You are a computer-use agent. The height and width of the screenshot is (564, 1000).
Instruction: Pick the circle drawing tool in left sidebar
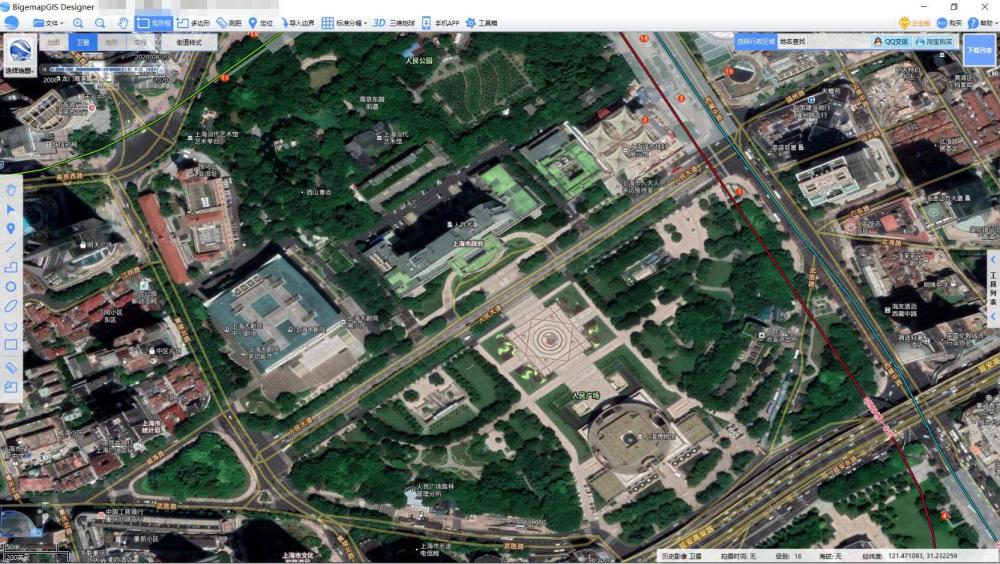(11, 286)
